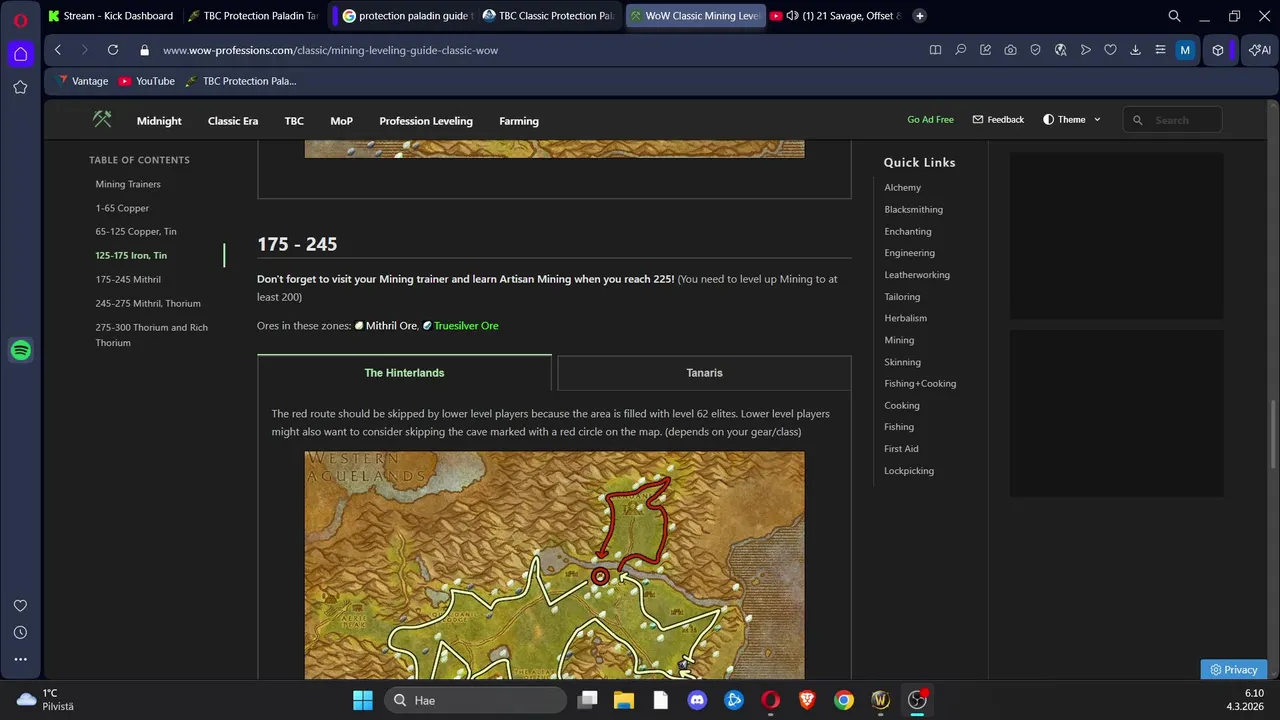Click the edit page note icon
Screen dimensions: 1280x720
[985, 50]
